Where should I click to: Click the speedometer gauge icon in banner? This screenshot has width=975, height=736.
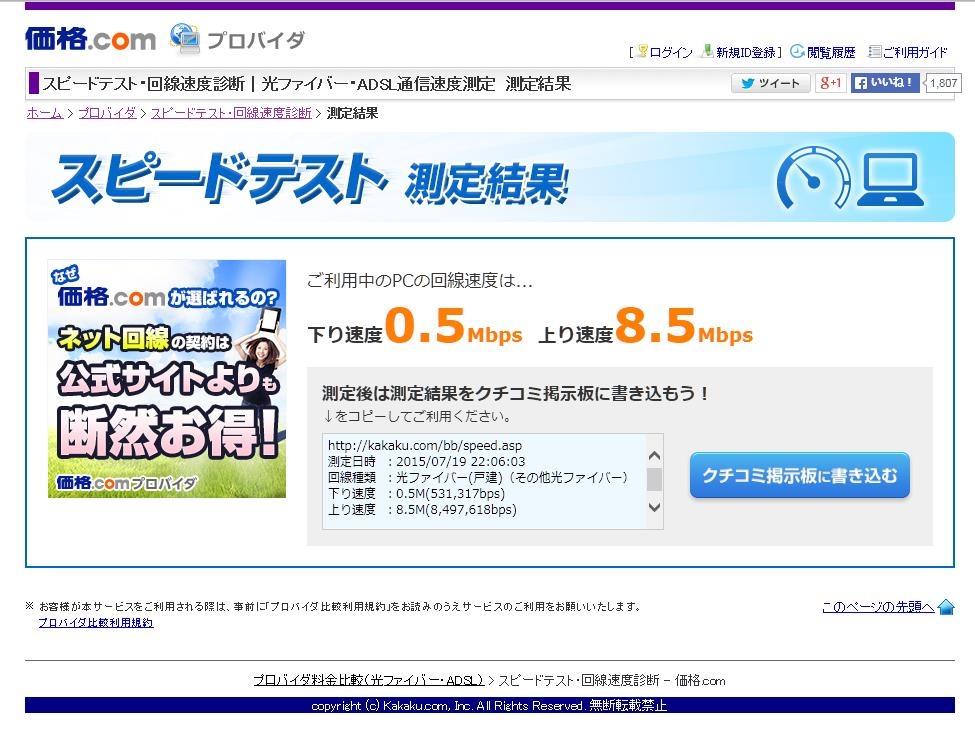pos(813,178)
